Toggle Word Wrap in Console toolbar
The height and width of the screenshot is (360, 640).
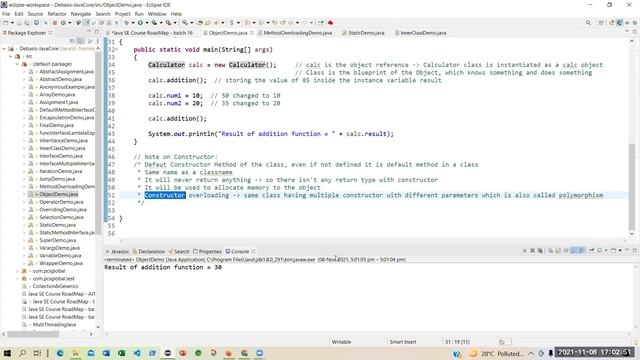click(x=566, y=251)
